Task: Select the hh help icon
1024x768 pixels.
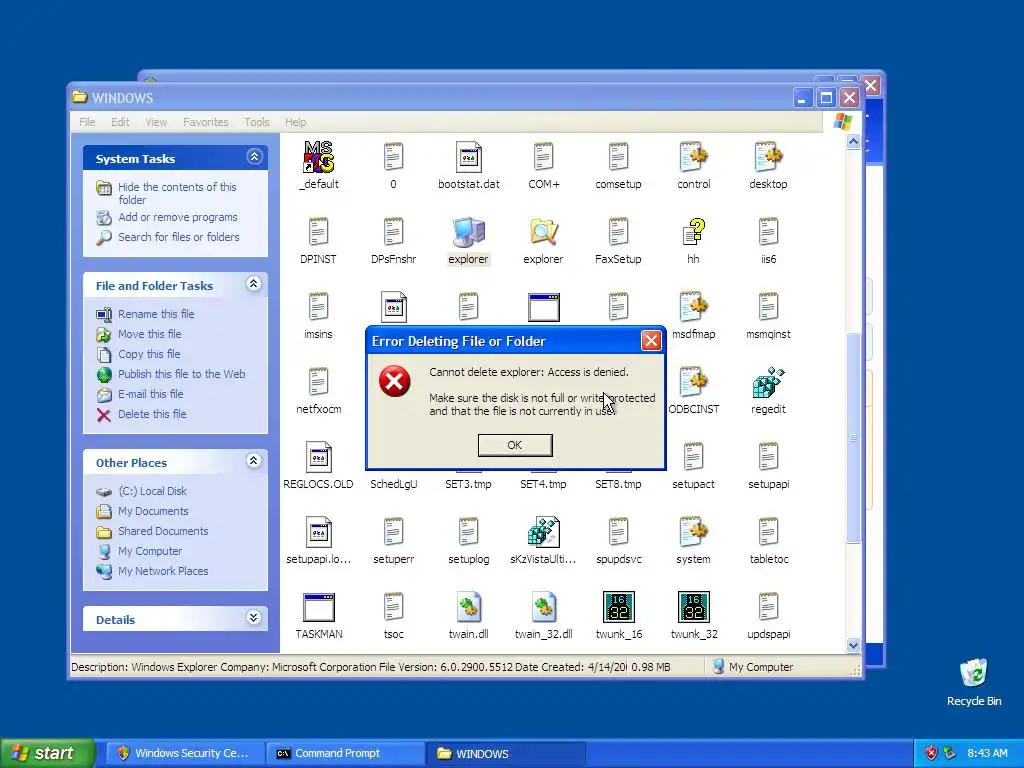Action: click(x=694, y=232)
